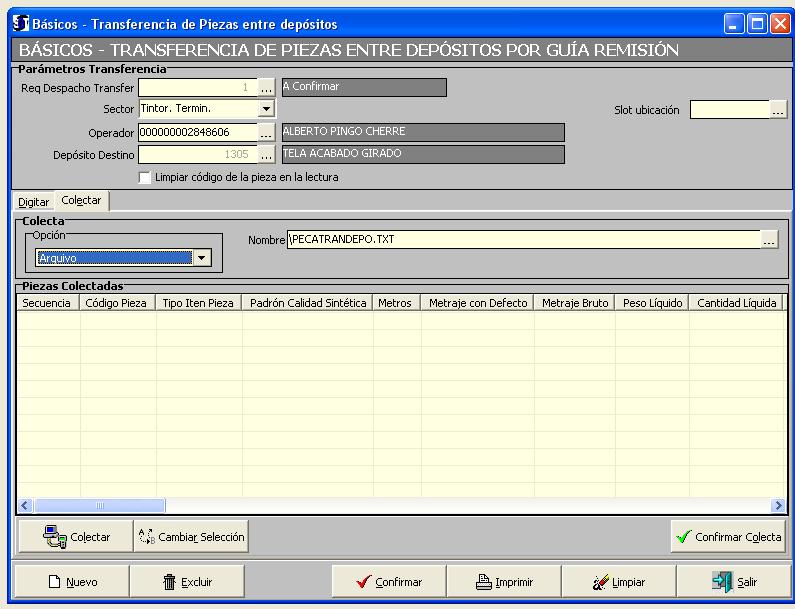Expand the Opción Arquivo dropdown
This screenshot has width=795, height=609.
(203, 258)
